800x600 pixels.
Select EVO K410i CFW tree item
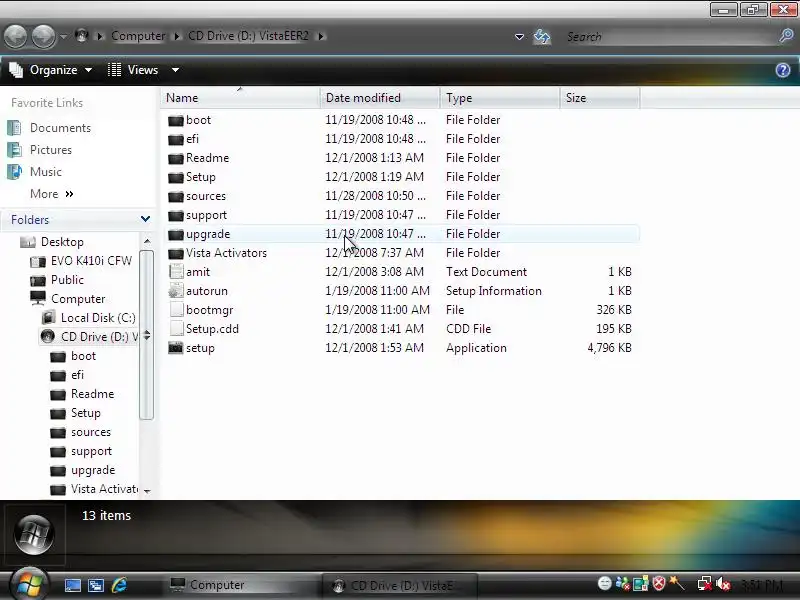pyautogui.click(x=91, y=261)
